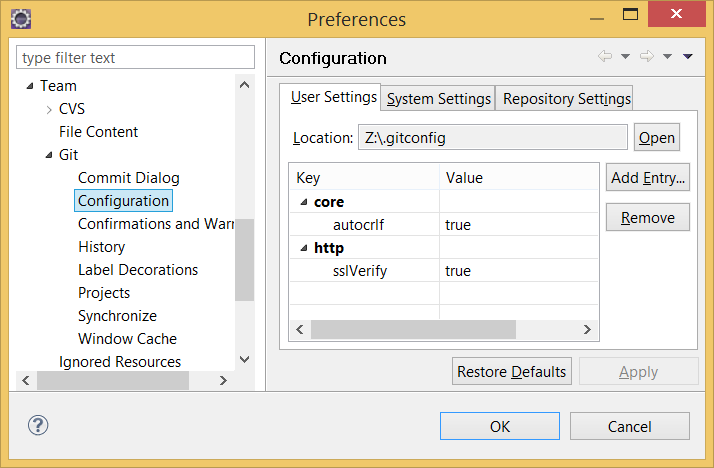This screenshot has width=714, height=468.
Task: Open Confirmations and Warnings preferences
Action: click(x=156, y=224)
